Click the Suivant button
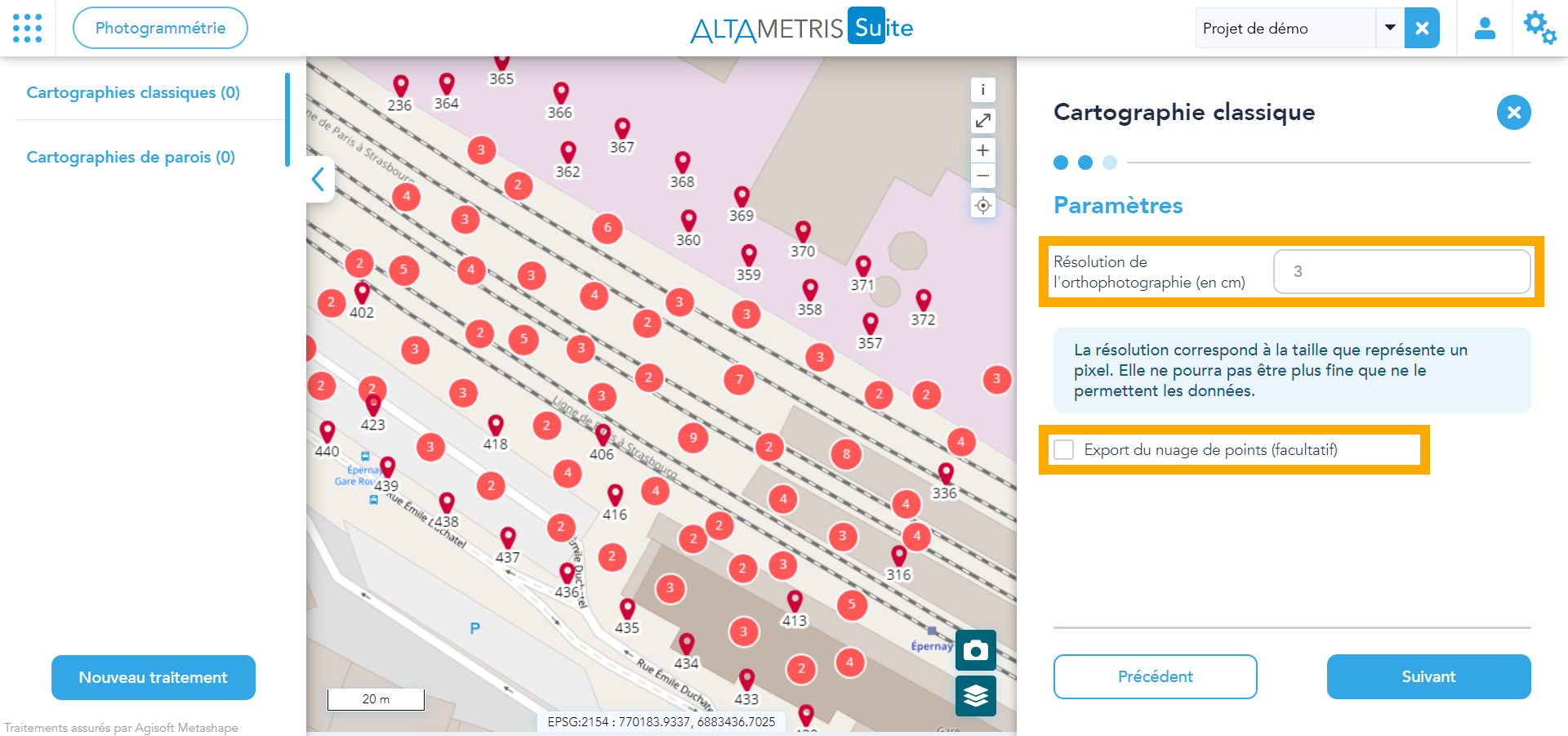The image size is (1568, 736). coord(1428,676)
